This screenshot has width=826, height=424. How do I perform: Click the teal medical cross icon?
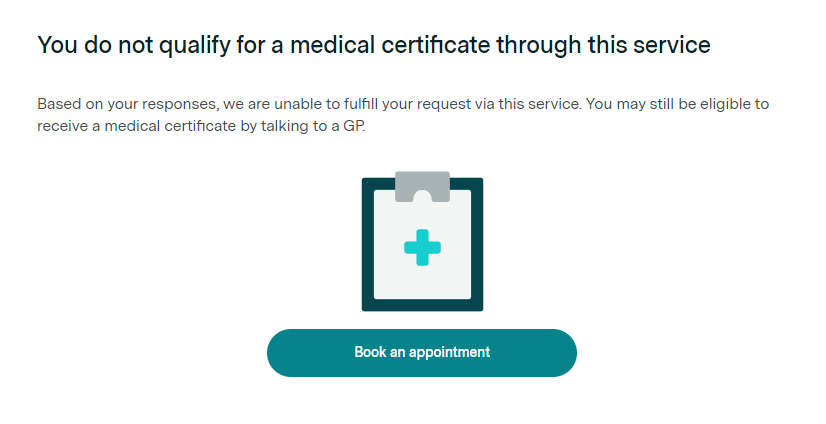pos(422,246)
